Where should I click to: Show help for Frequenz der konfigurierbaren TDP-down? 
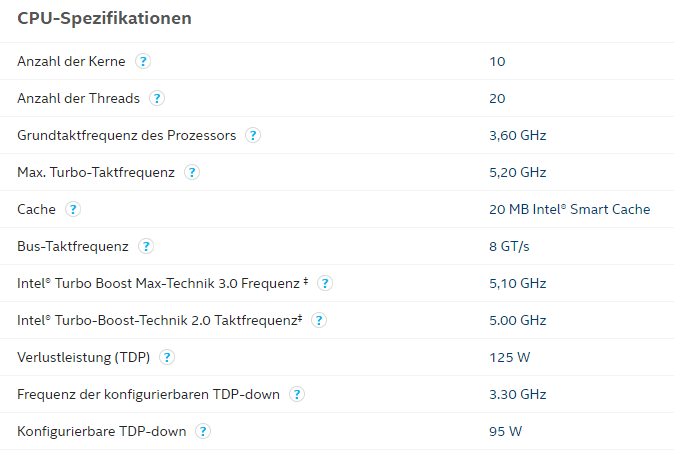coord(297,394)
